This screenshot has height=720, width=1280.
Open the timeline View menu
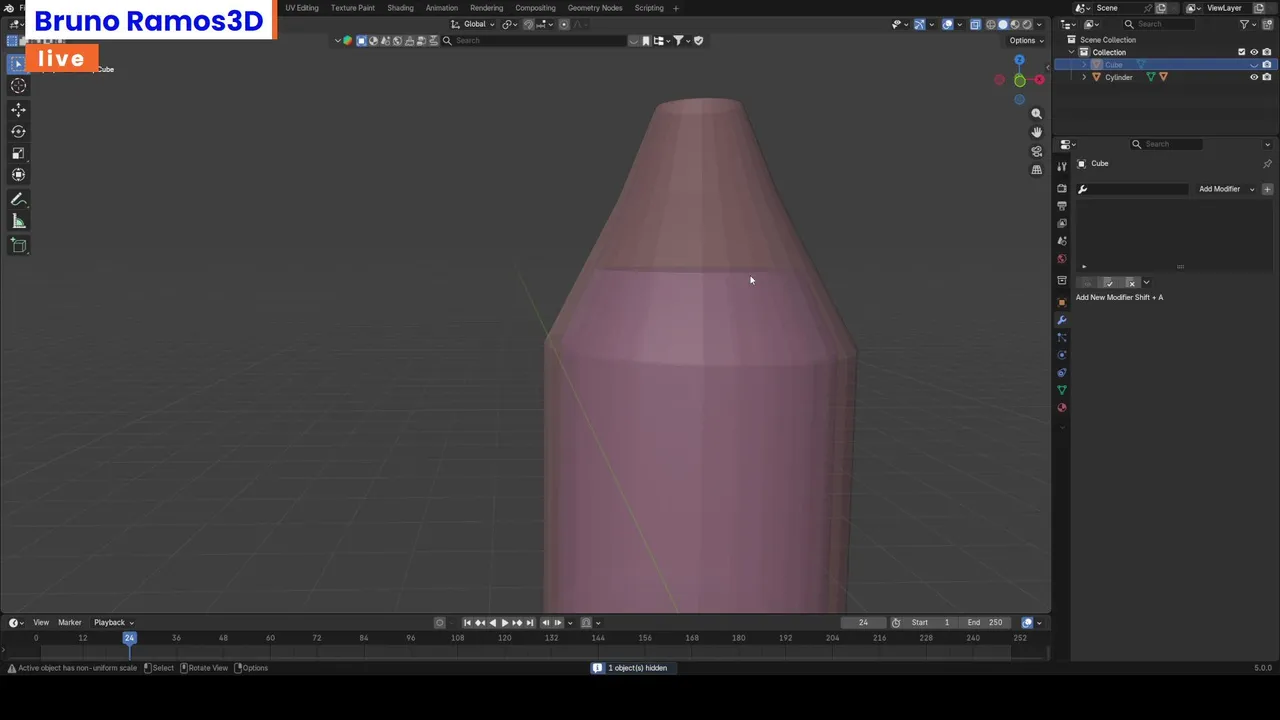(x=41, y=623)
